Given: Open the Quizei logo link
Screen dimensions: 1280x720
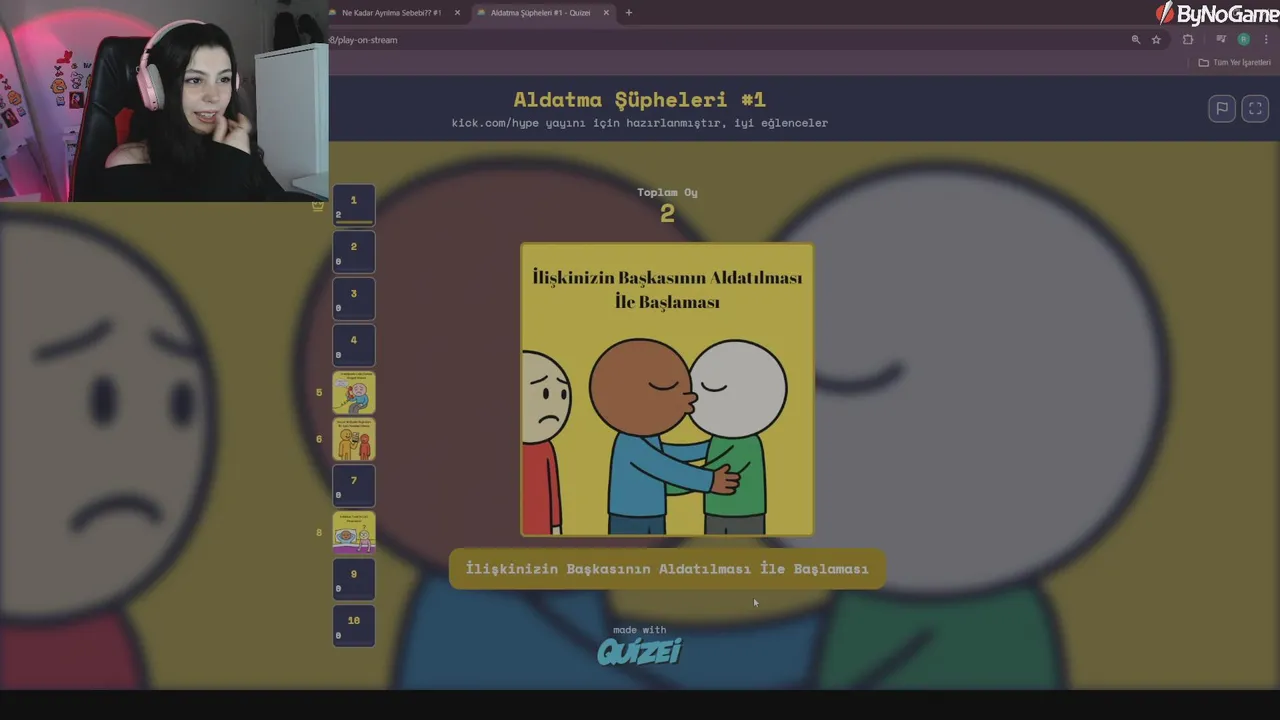Looking at the screenshot, I should [639, 652].
